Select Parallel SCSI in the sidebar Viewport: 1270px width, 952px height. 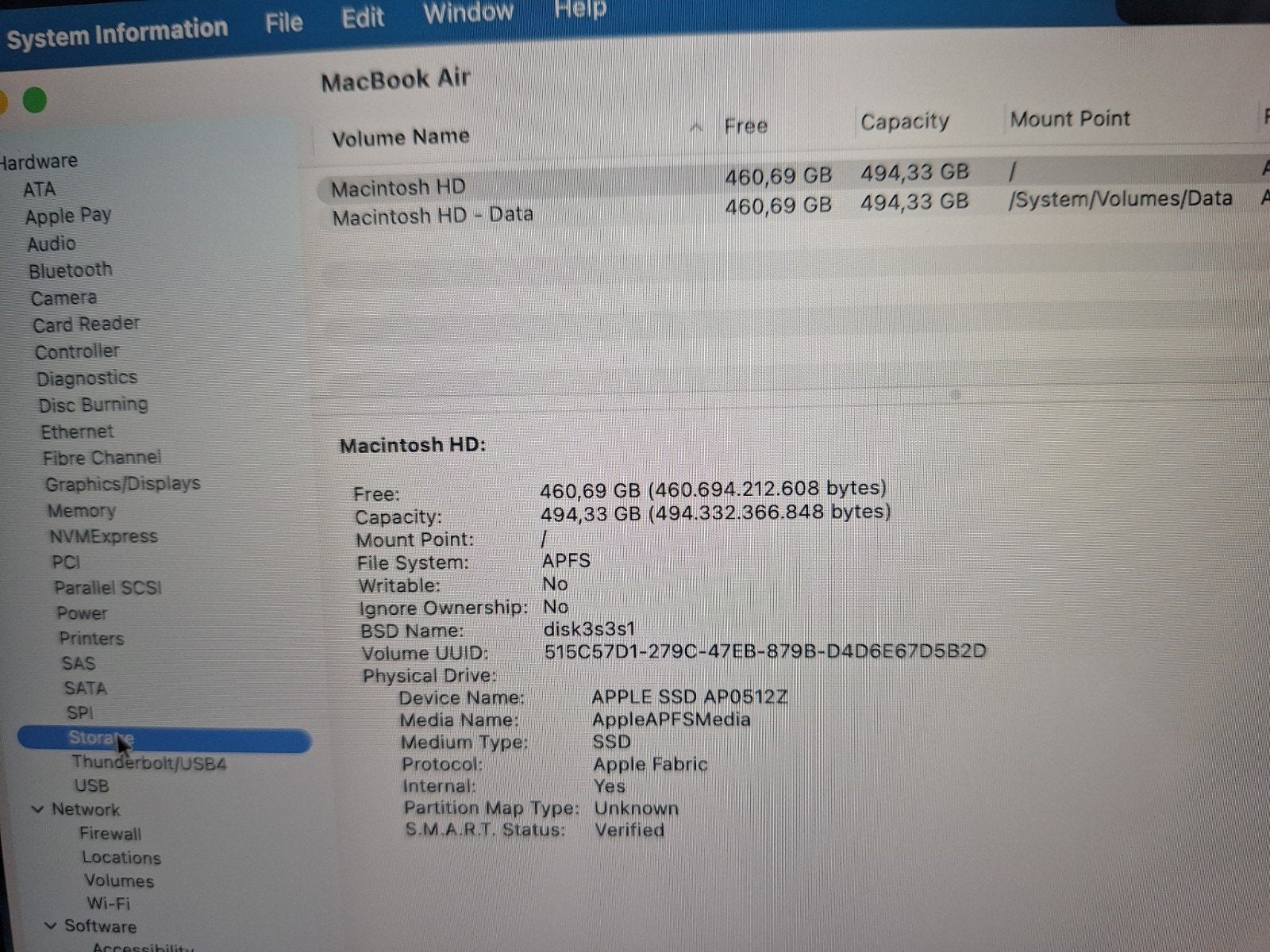coord(108,588)
